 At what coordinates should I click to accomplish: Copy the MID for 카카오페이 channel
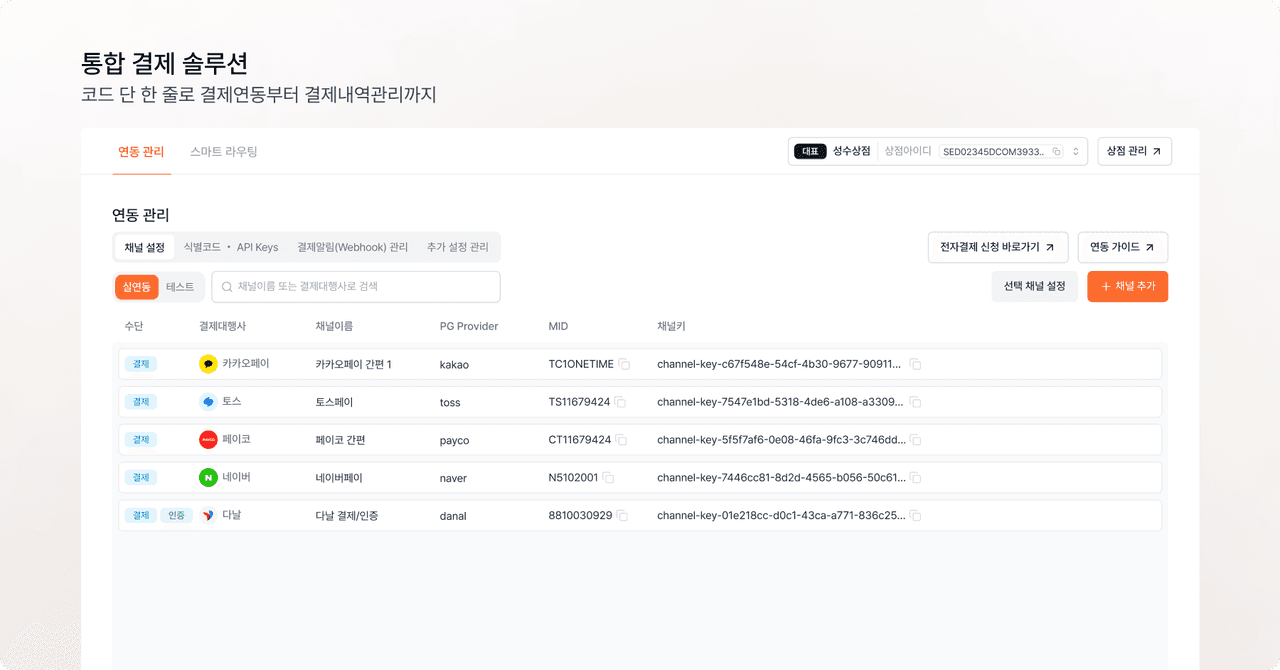click(x=624, y=364)
